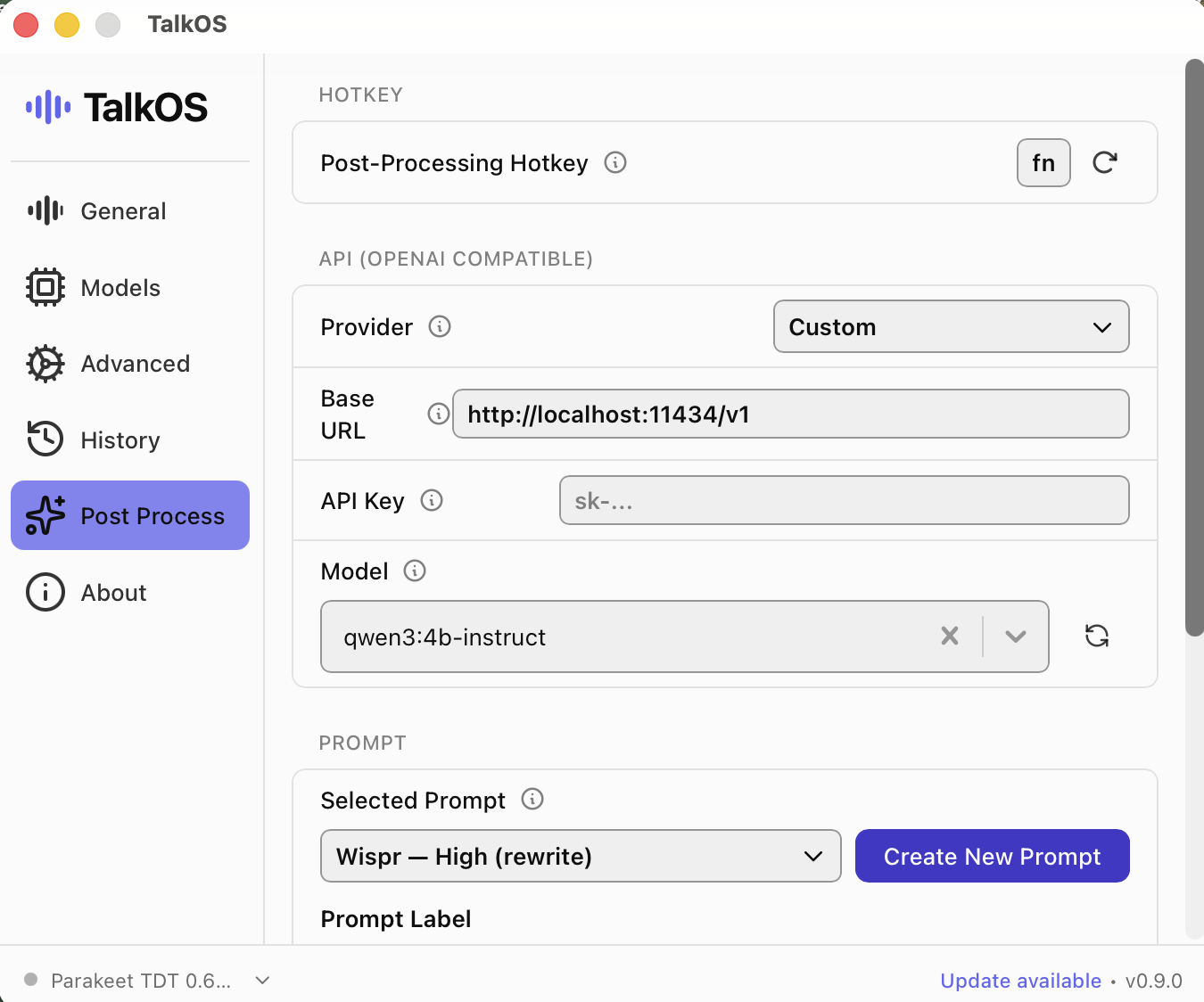1204x1002 pixels.
Task: Click the HOTKEY section heading
Action: (x=361, y=94)
